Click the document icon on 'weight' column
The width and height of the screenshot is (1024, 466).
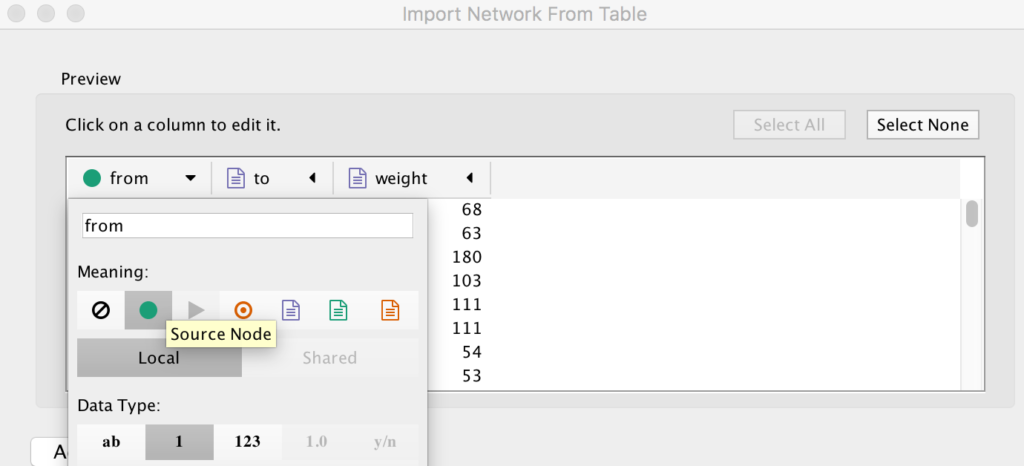[x=357, y=178]
